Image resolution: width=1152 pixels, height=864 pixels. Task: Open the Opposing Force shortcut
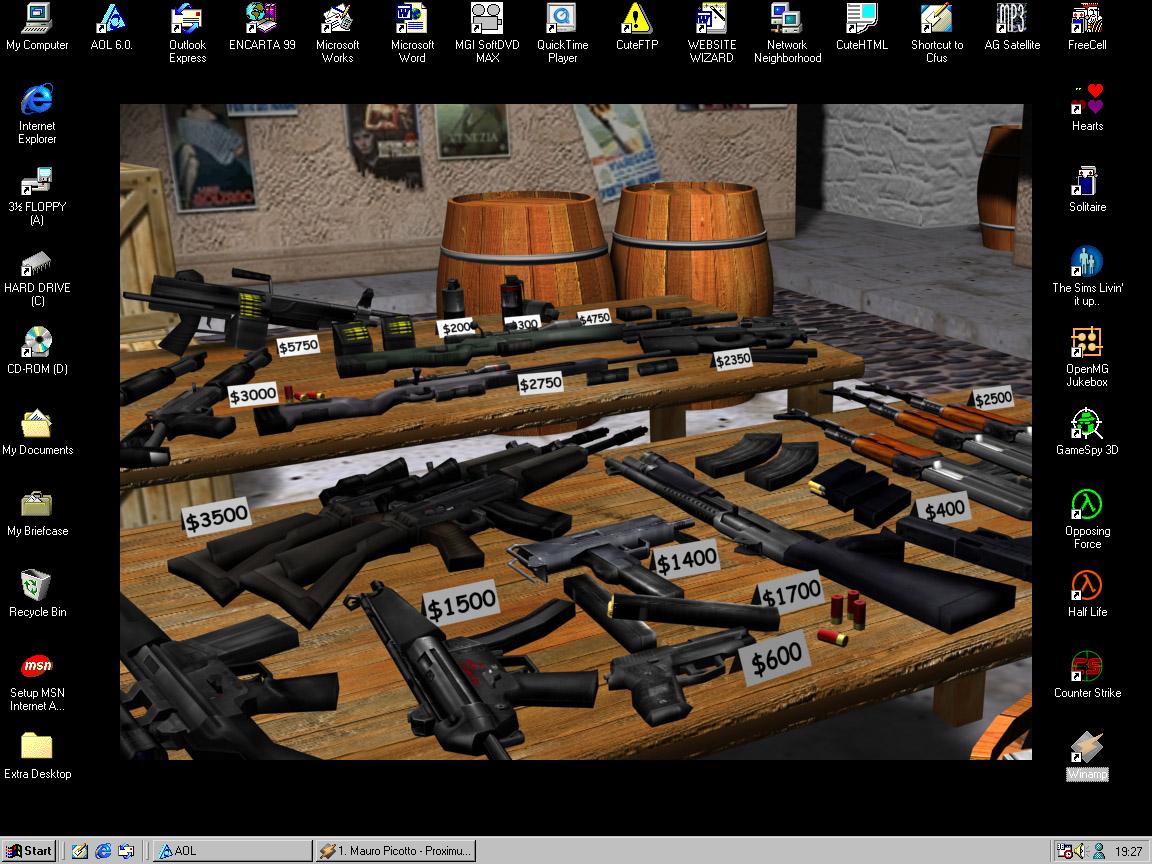[x=1087, y=505]
